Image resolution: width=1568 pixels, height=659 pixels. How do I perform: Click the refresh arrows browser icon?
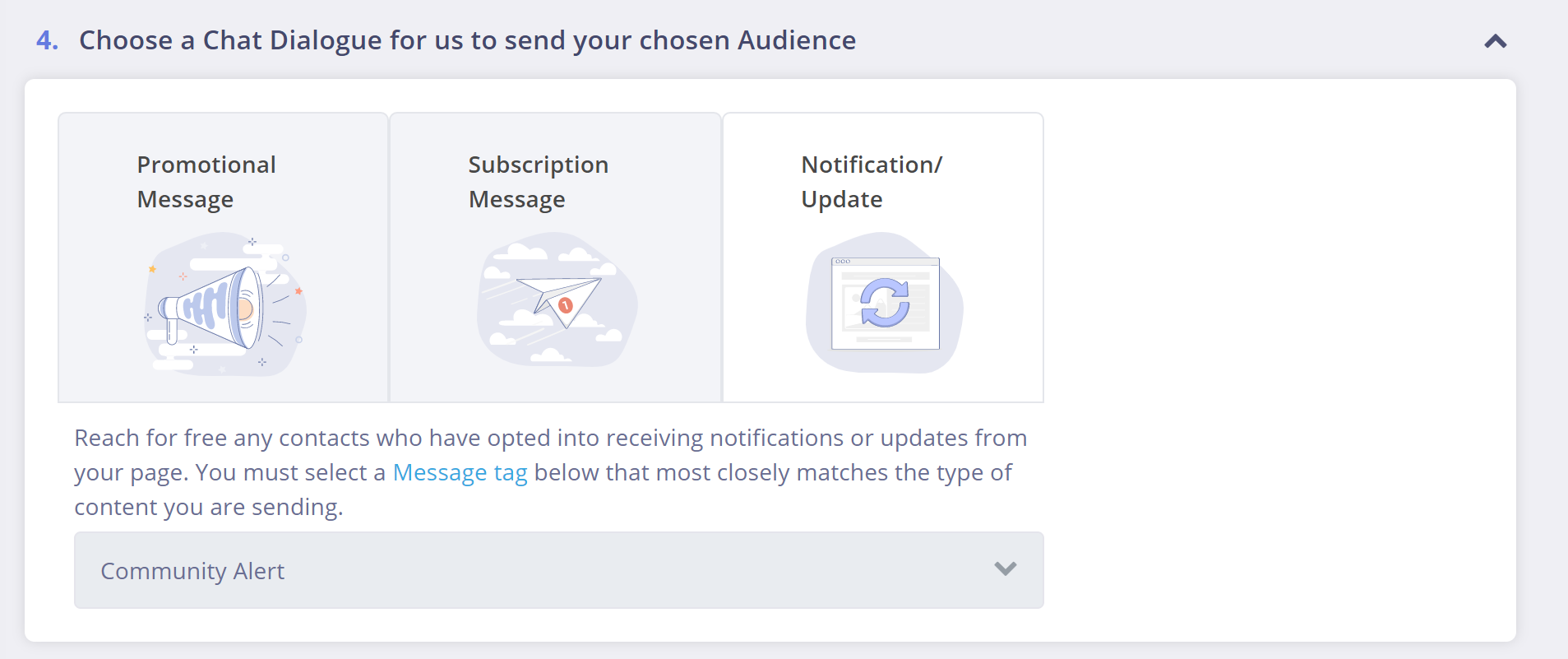point(885,303)
